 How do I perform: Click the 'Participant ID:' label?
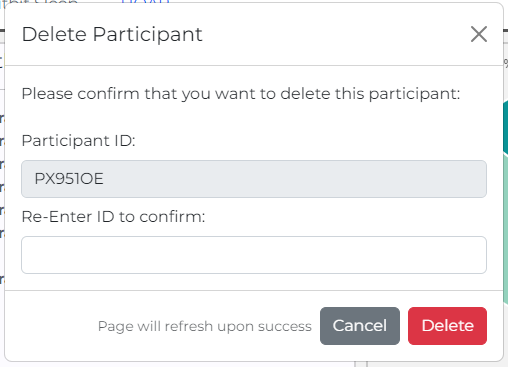click(79, 141)
